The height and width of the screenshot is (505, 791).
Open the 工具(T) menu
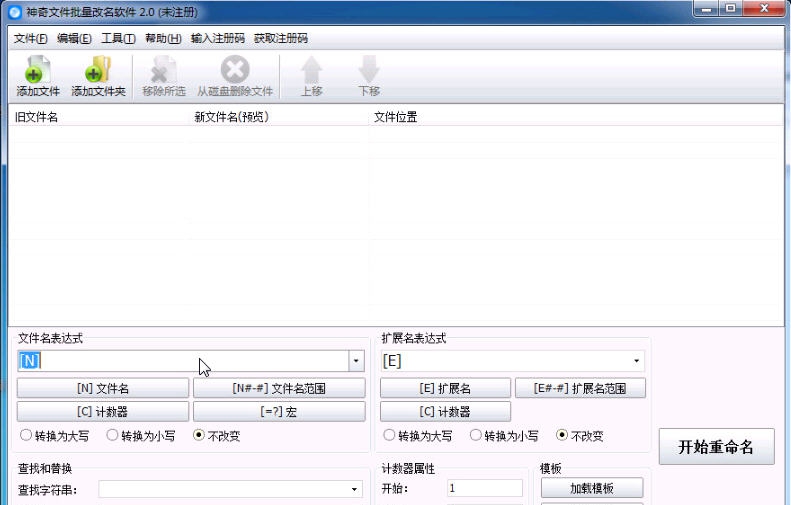(118, 38)
